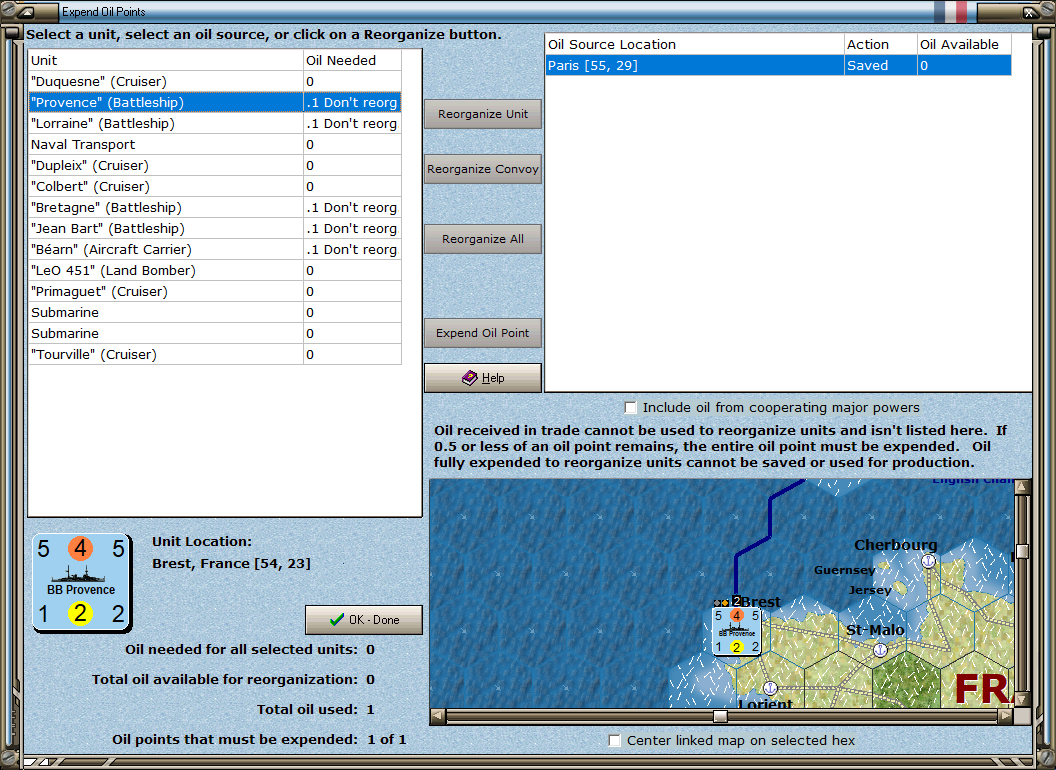Click the Oil Source Location column header
This screenshot has width=1056, height=770.
pyautogui.click(x=694, y=44)
